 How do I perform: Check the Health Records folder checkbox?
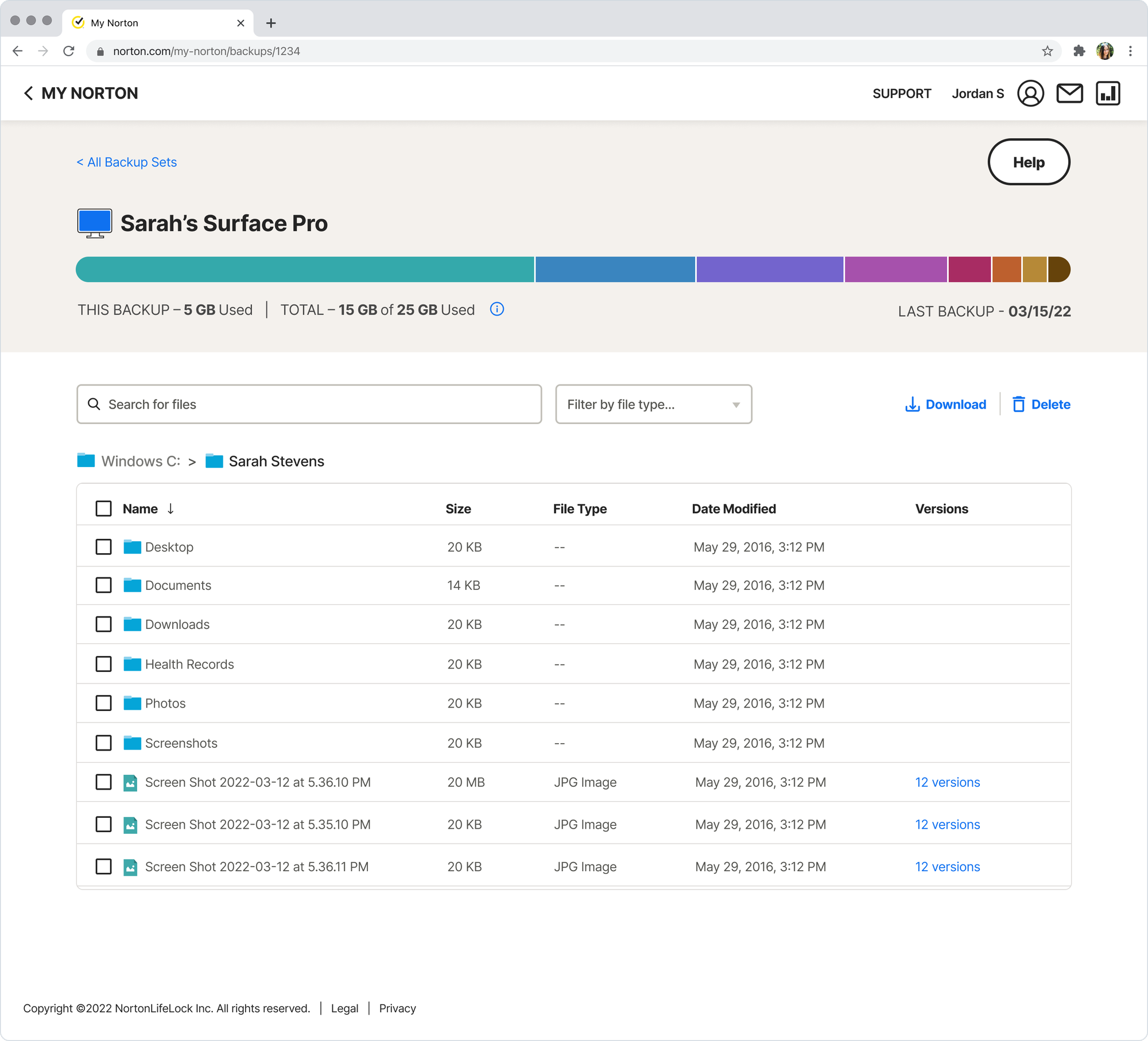[103, 664]
